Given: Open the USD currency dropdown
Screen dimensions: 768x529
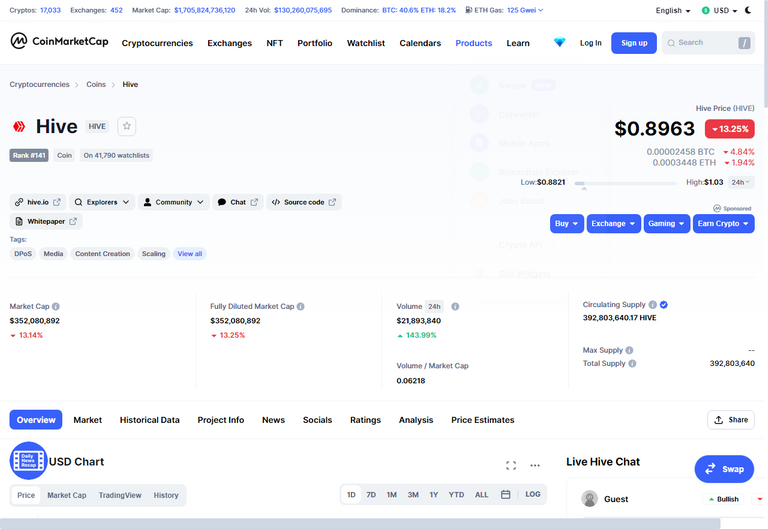Looking at the screenshot, I should (x=719, y=10).
